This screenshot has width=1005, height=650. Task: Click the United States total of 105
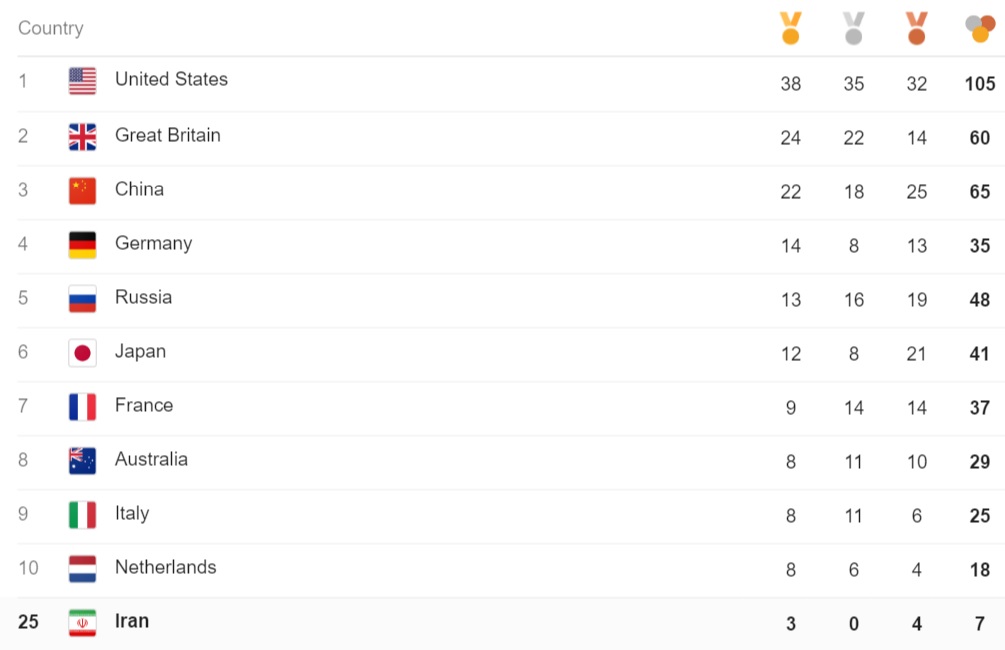980,84
